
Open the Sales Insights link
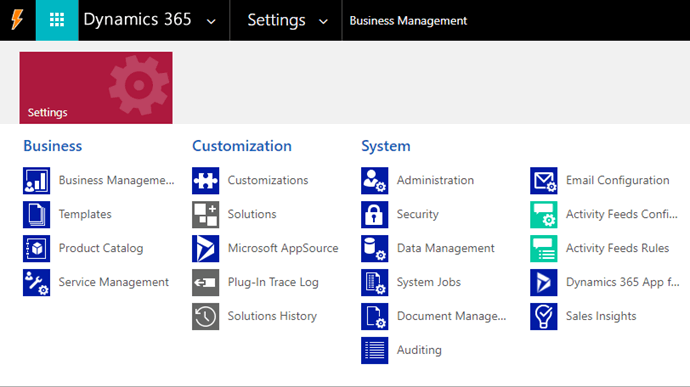pyautogui.click(x=601, y=316)
